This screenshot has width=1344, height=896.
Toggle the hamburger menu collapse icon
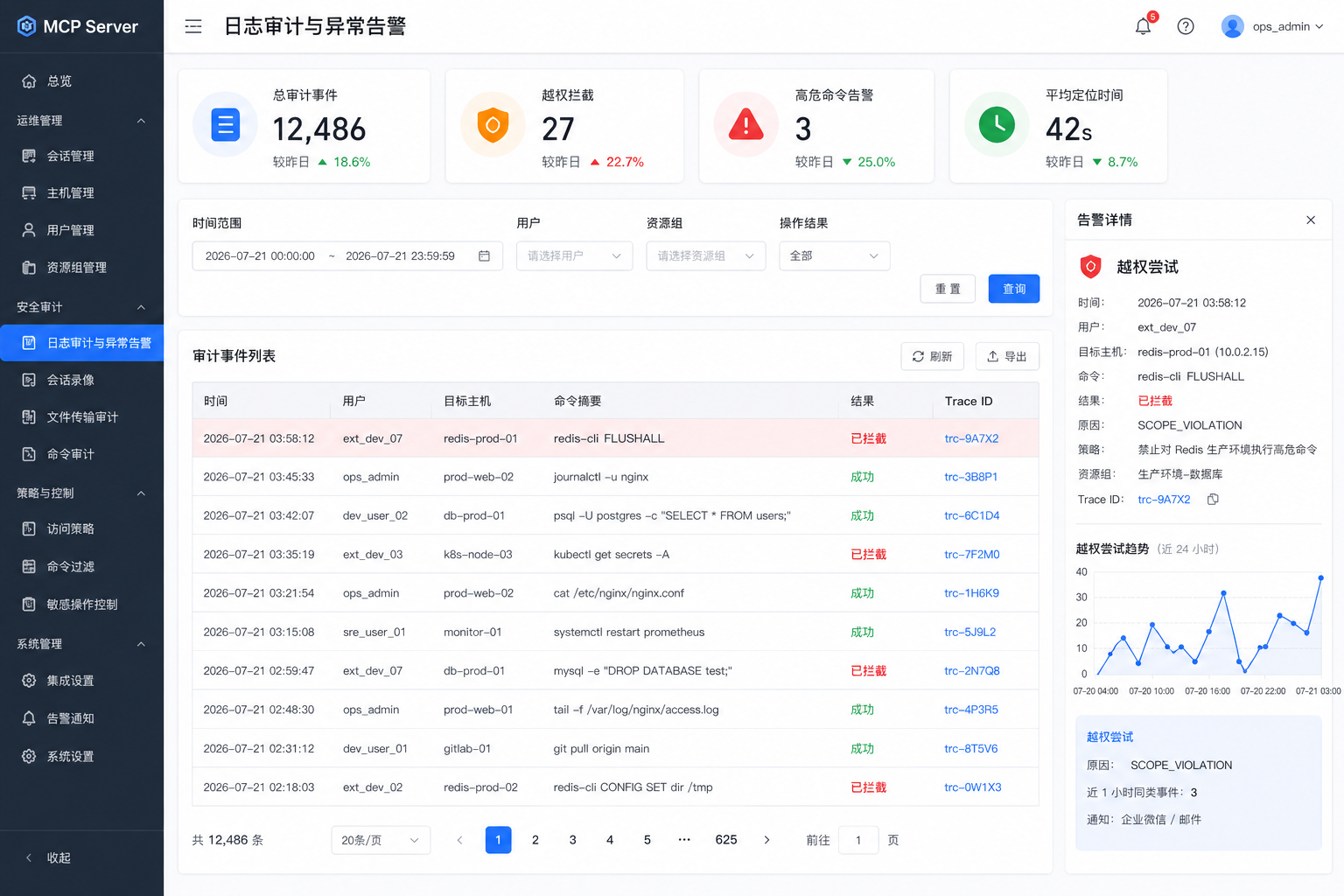click(193, 26)
